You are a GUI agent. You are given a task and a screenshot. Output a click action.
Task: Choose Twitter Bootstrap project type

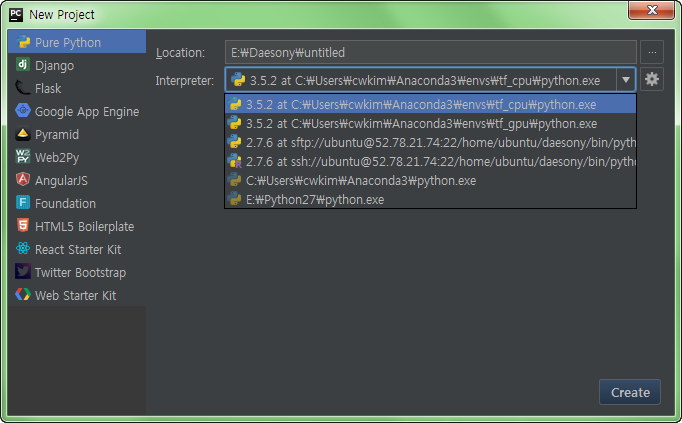77,273
